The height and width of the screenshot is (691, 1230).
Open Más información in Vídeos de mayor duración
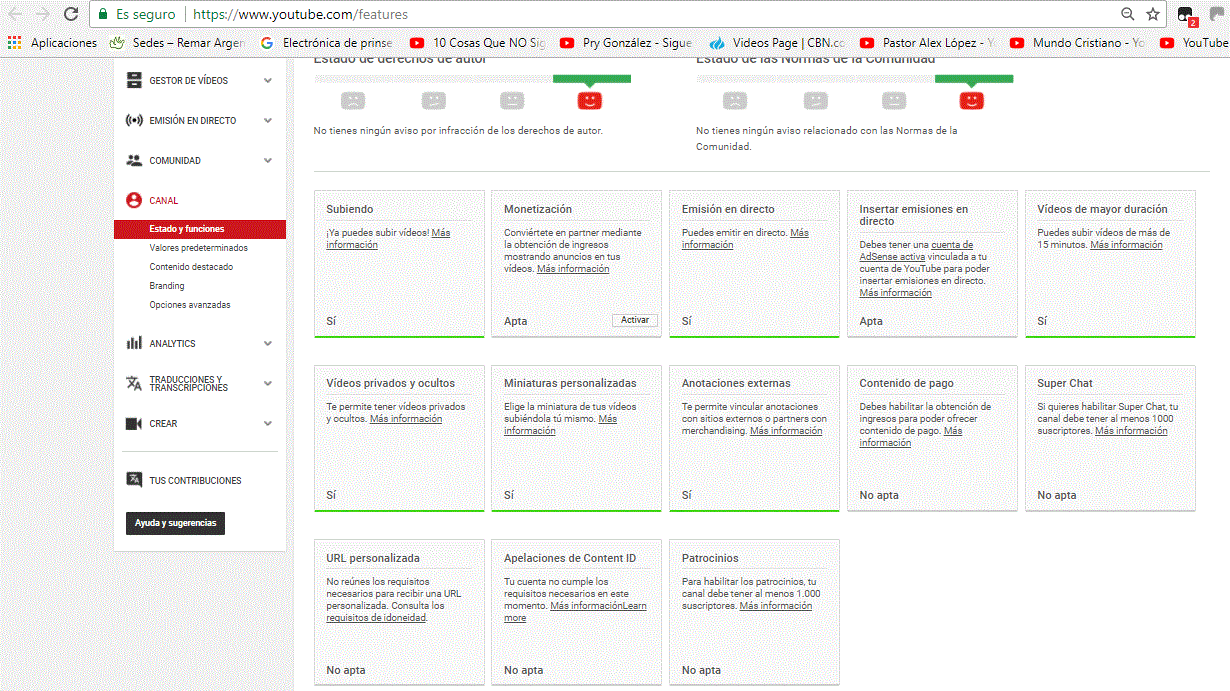[x=1126, y=245]
